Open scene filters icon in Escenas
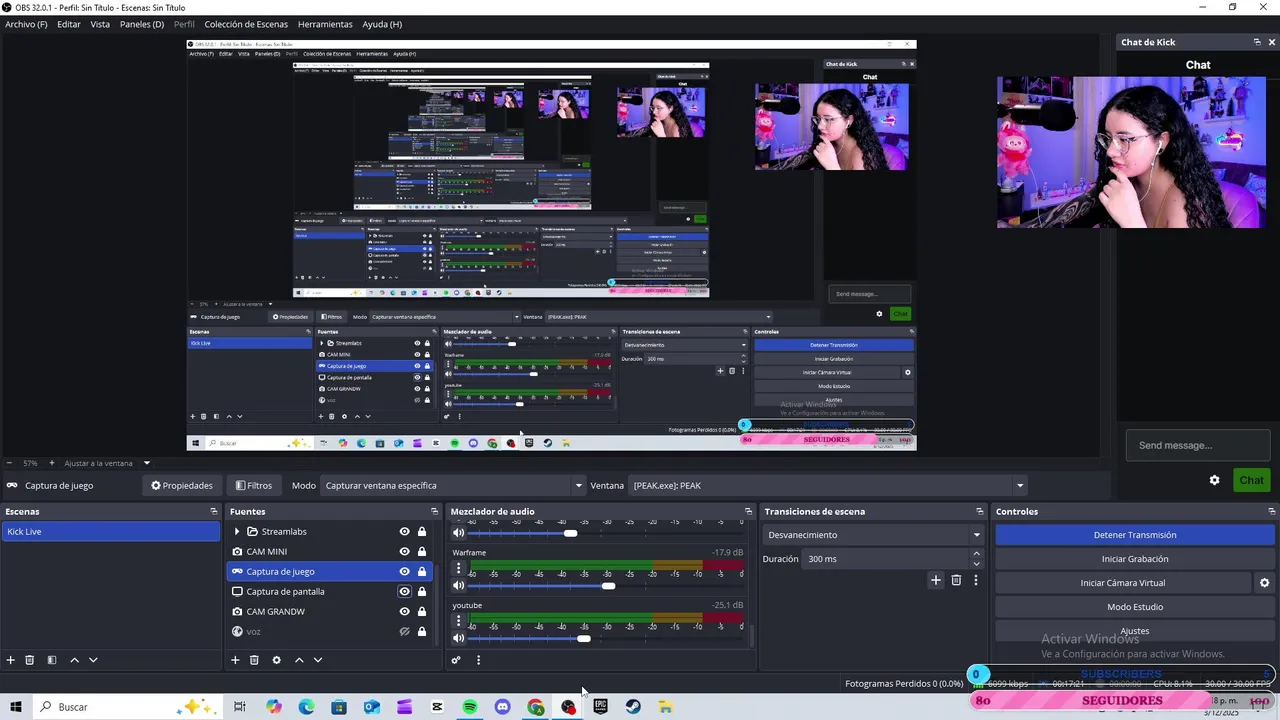 click(51, 660)
